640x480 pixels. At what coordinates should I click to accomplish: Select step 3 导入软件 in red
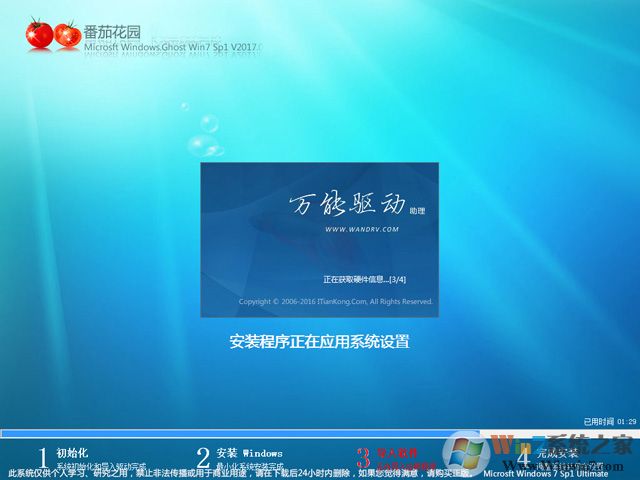pyautogui.click(x=397, y=453)
